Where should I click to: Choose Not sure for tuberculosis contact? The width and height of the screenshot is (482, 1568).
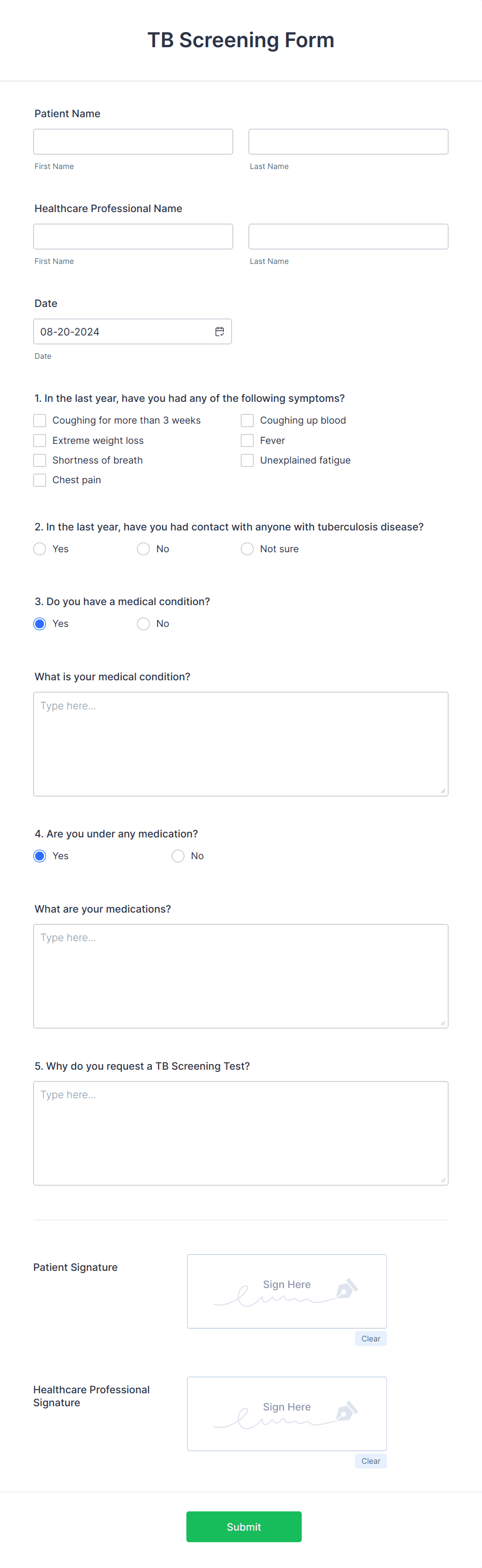pyautogui.click(x=247, y=549)
